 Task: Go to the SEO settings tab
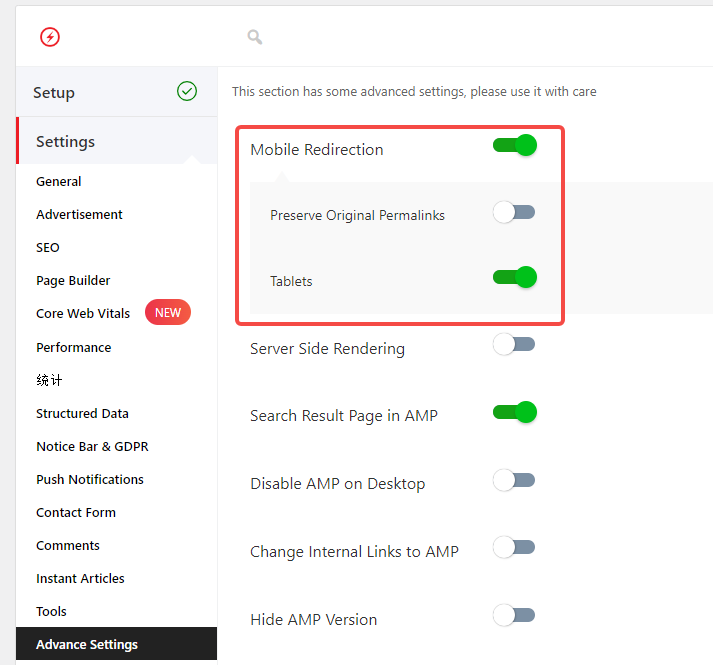(x=48, y=247)
